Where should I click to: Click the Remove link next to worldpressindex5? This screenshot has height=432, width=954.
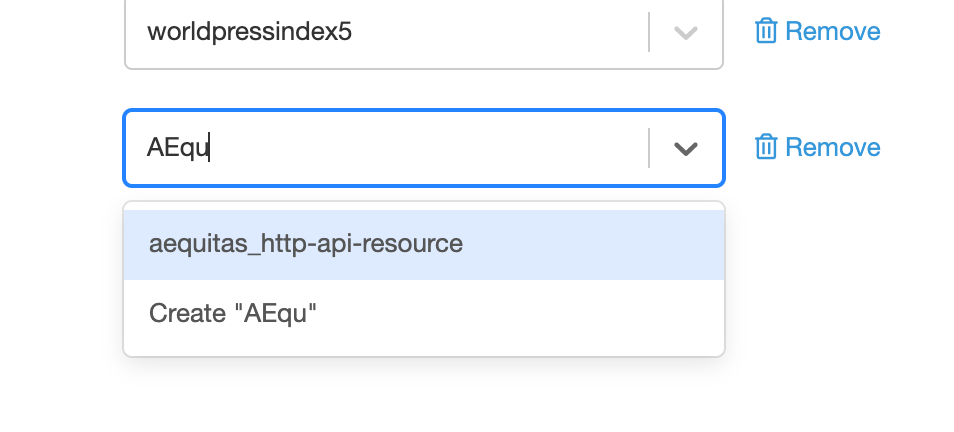click(818, 31)
